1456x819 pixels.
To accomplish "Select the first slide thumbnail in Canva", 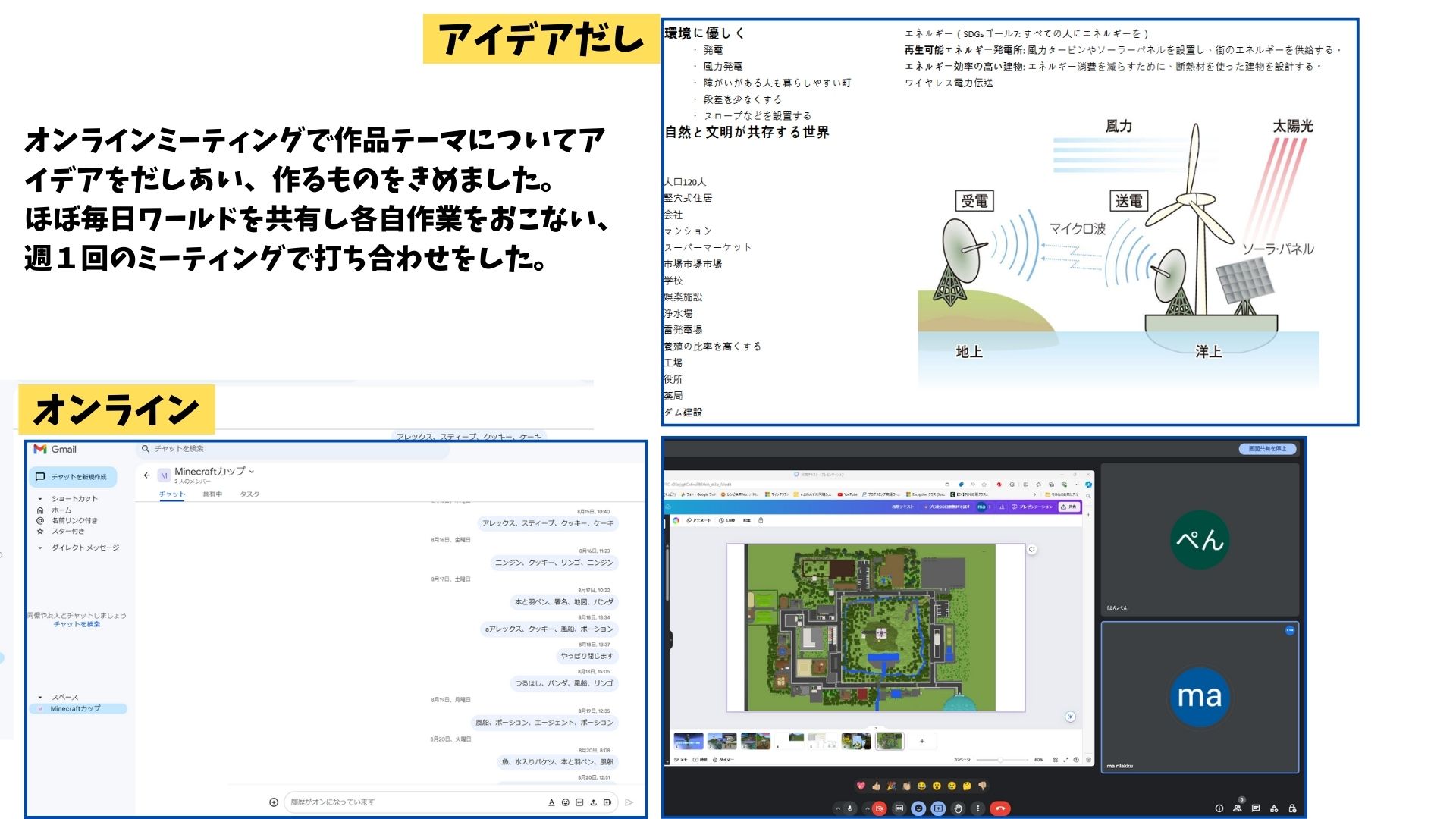I will (689, 741).
